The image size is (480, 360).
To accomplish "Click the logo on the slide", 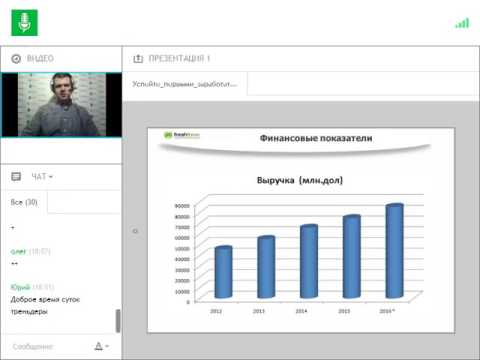I will [x=182, y=135].
